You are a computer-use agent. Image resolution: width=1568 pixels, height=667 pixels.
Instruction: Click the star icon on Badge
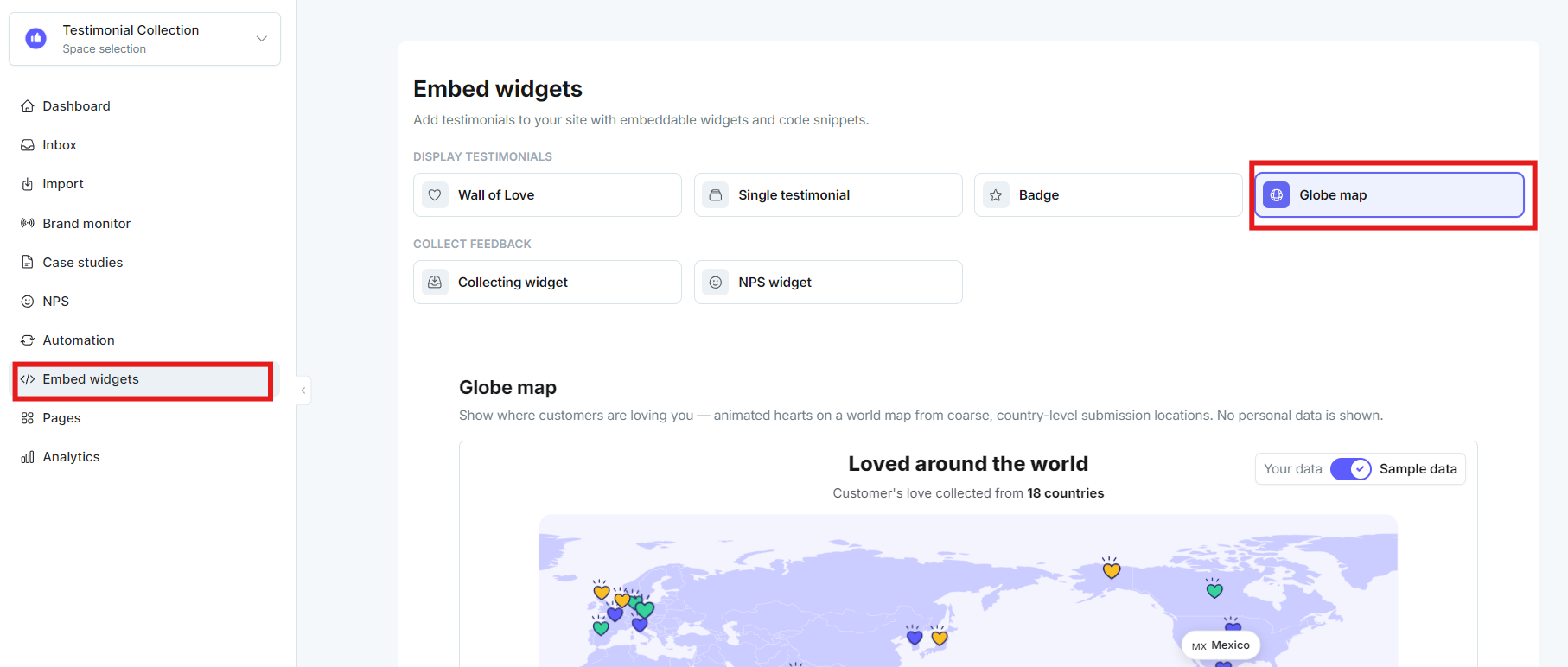(x=996, y=195)
